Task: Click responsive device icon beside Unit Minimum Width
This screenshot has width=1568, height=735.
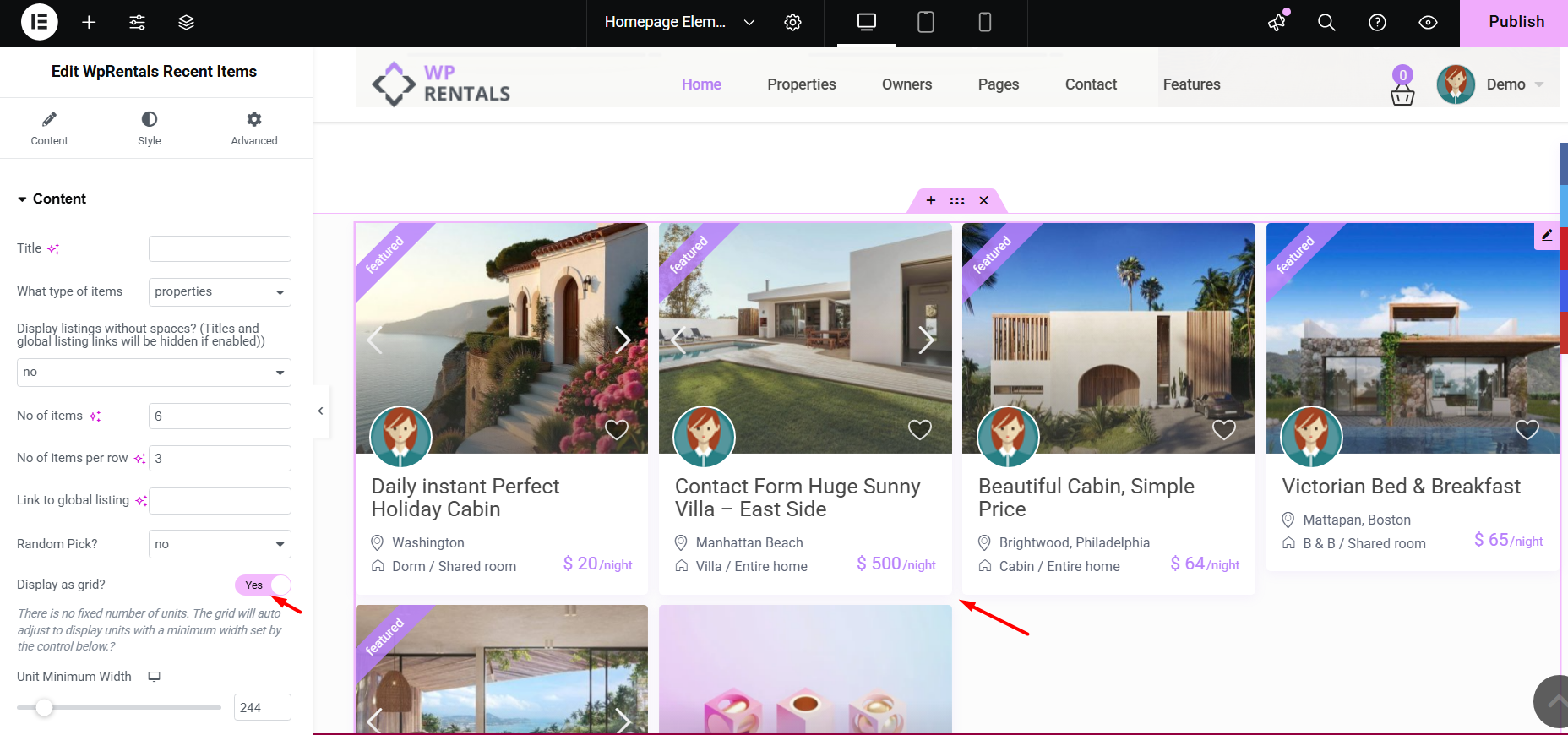Action: click(154, 676)
